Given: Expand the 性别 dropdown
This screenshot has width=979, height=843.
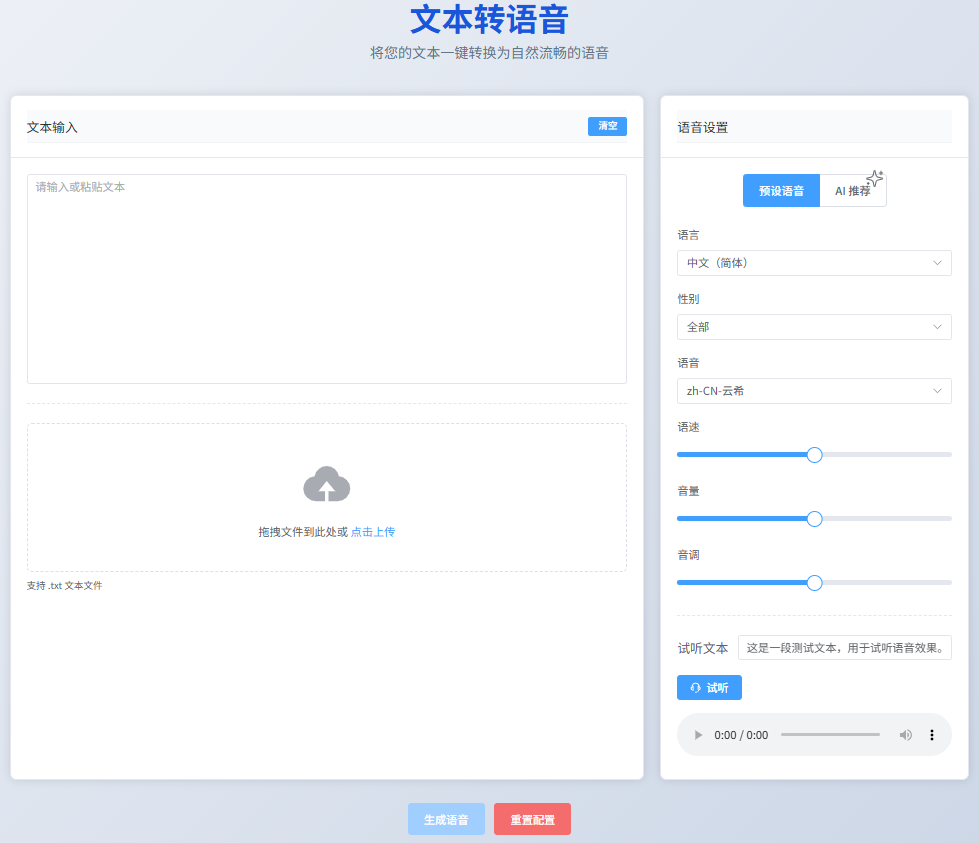Looking at the screenshot, I should tap(814, 327).
